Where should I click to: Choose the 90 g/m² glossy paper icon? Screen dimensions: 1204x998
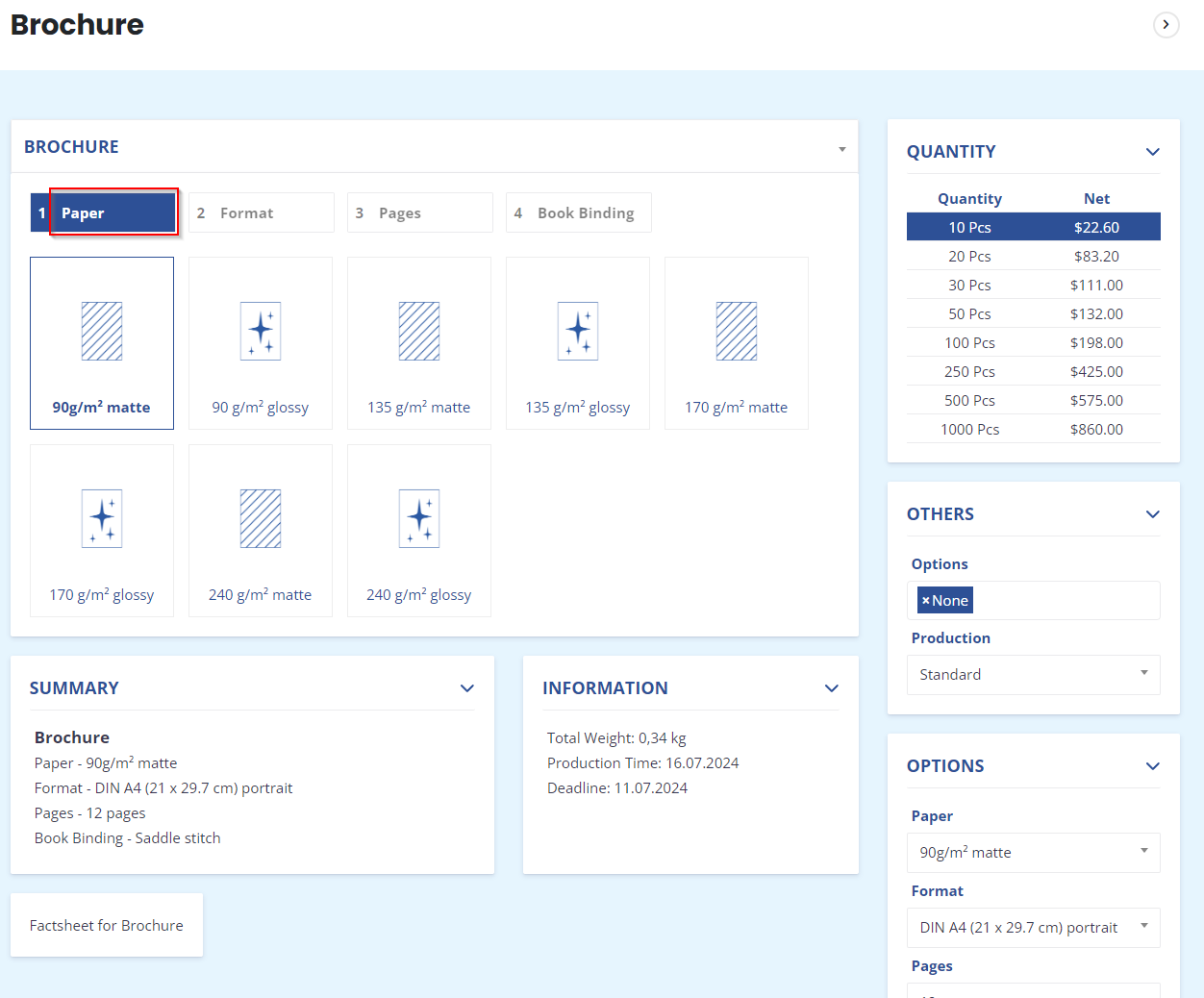click(261, 331)
